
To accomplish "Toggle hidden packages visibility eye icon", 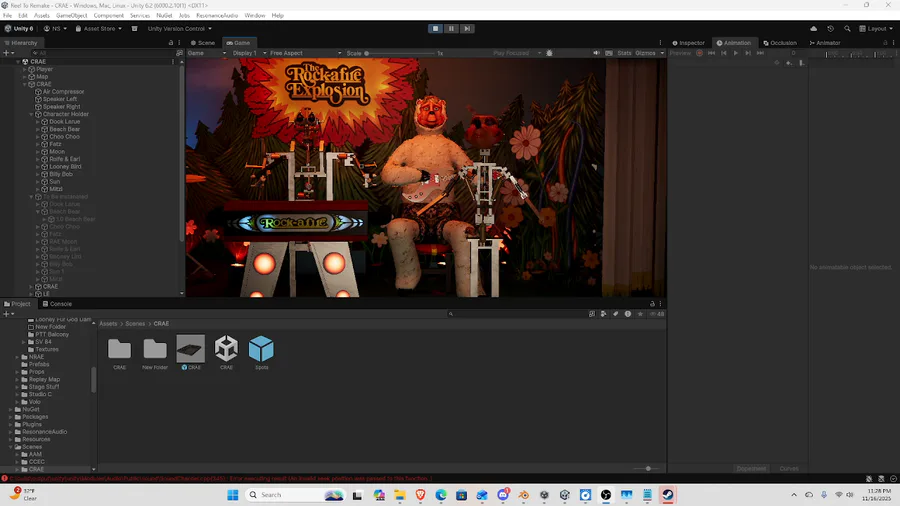I will [657, 314].
